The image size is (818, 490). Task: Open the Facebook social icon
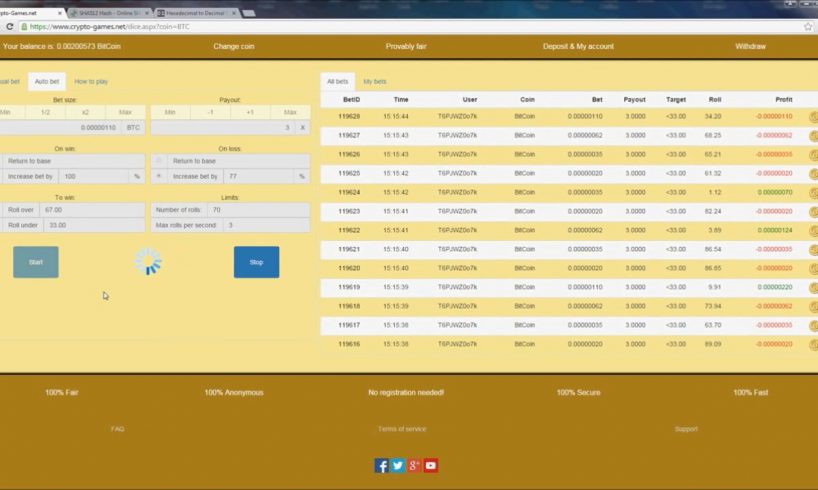click(x=381, y=465)
